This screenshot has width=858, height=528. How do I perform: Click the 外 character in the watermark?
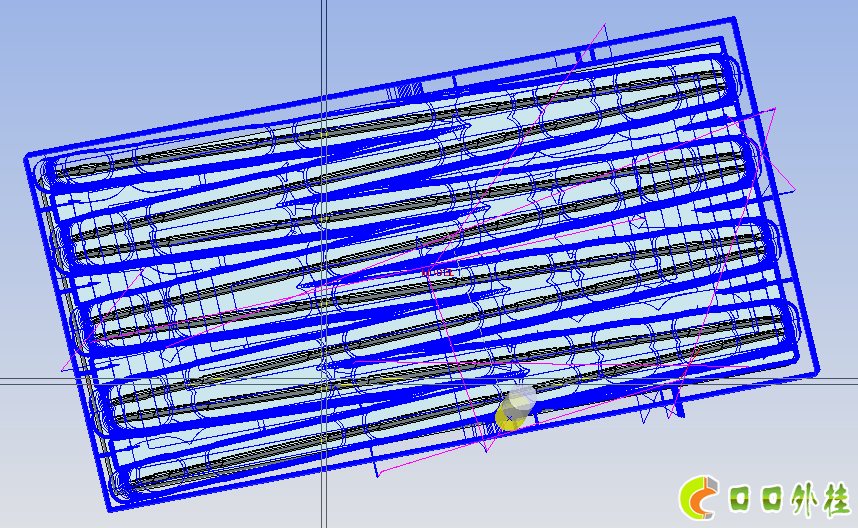coord(801,497)
